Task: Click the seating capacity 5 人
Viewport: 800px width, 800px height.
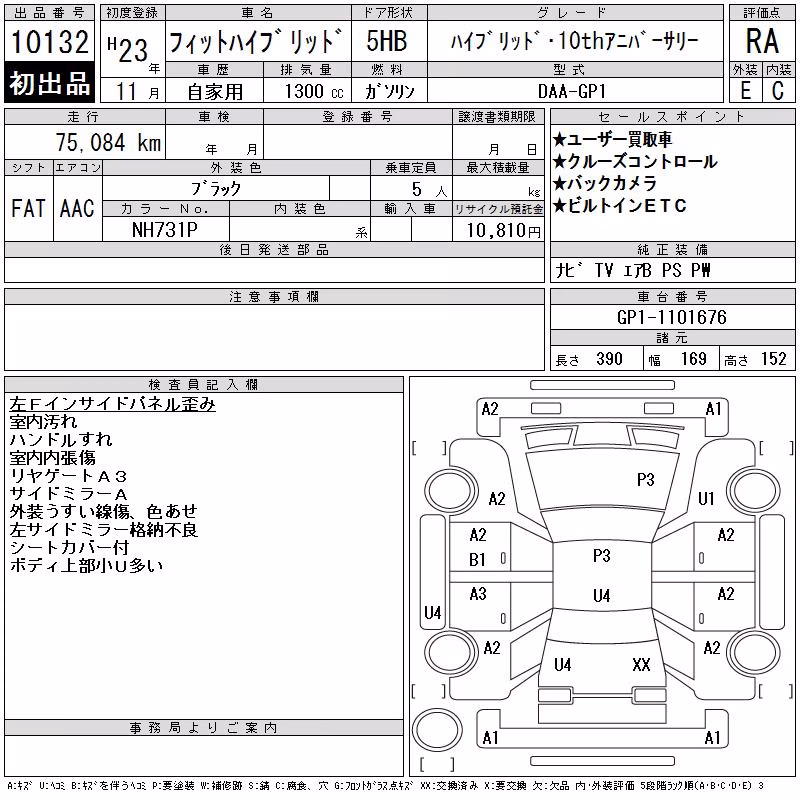Action: coord(429,190)
